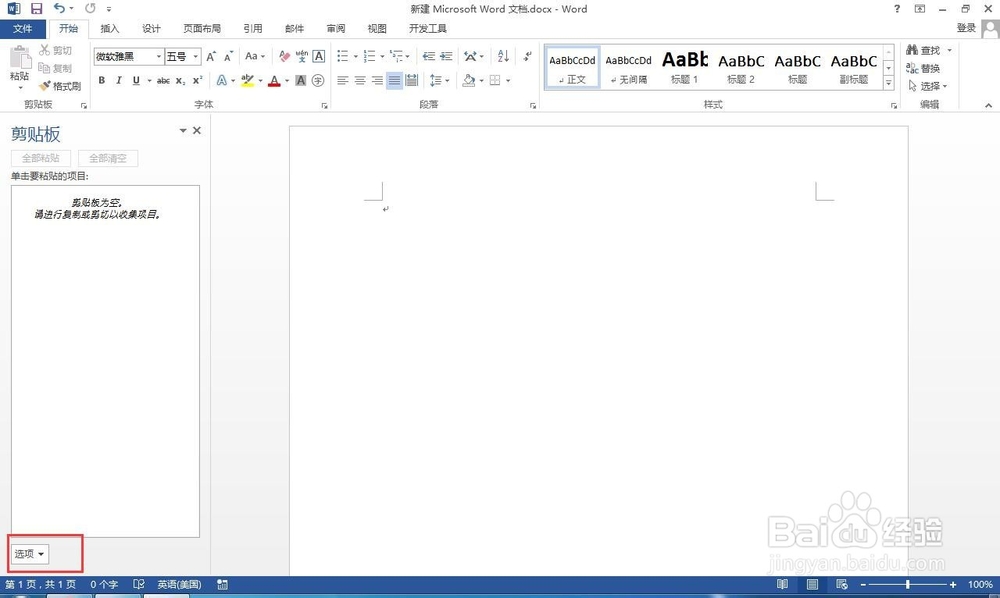Viewport: 1000px width, 598px height.
Task: Click the character shading icon
Action: pos(301,80)
